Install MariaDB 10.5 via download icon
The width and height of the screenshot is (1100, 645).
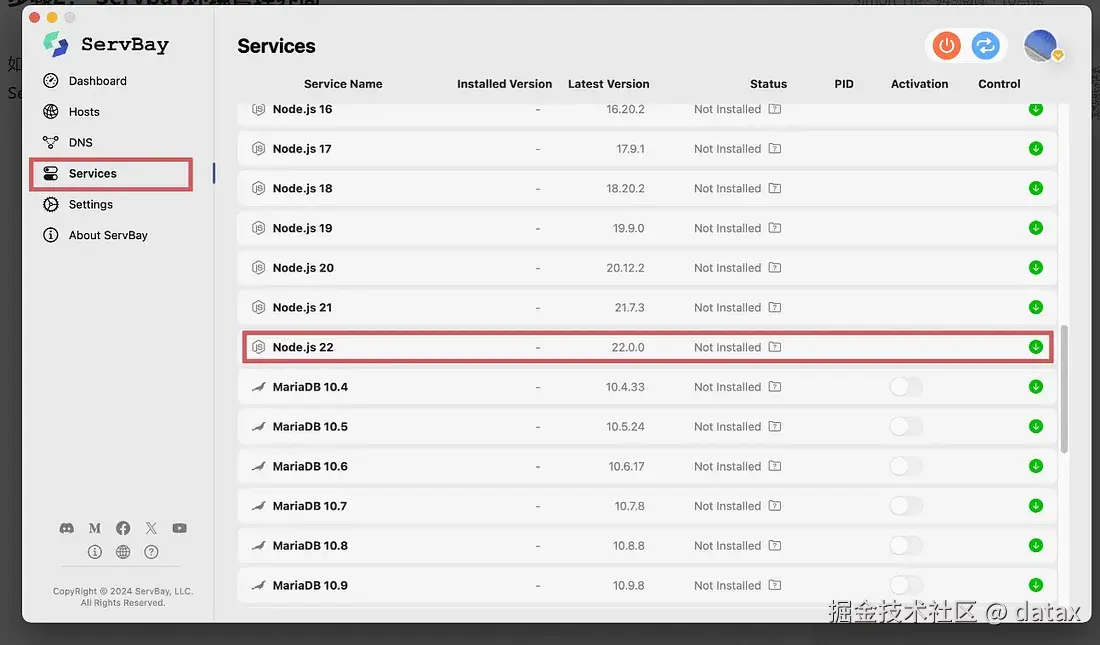(x=1035, y=426)
